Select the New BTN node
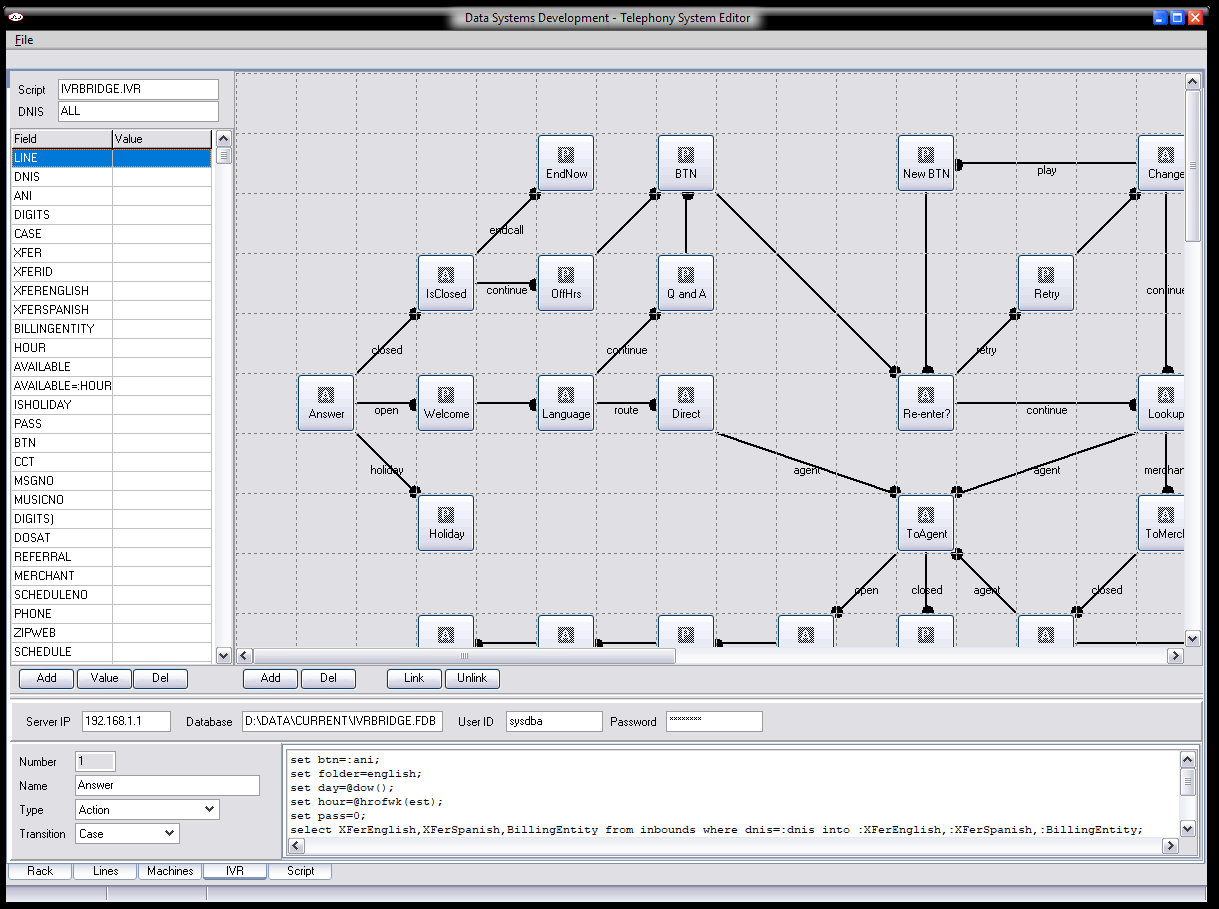The width and height of the screenshot is (1219, 909). (926, 163)
